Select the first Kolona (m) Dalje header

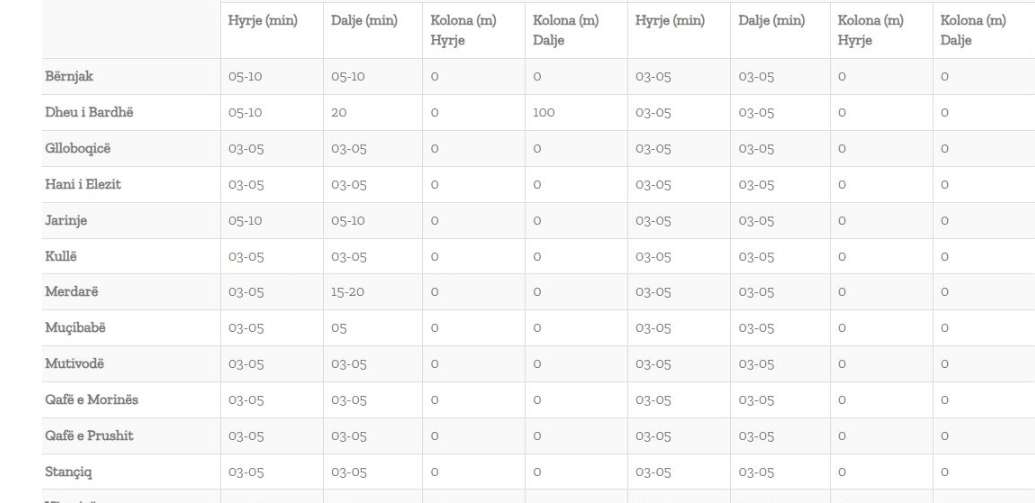[x=566, y=30]
